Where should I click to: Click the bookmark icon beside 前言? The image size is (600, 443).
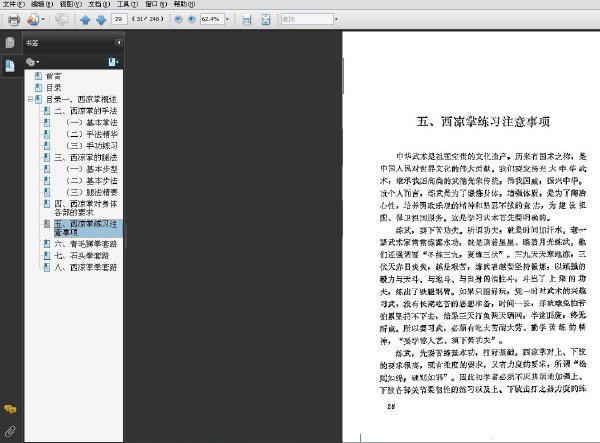coord(38,76)
